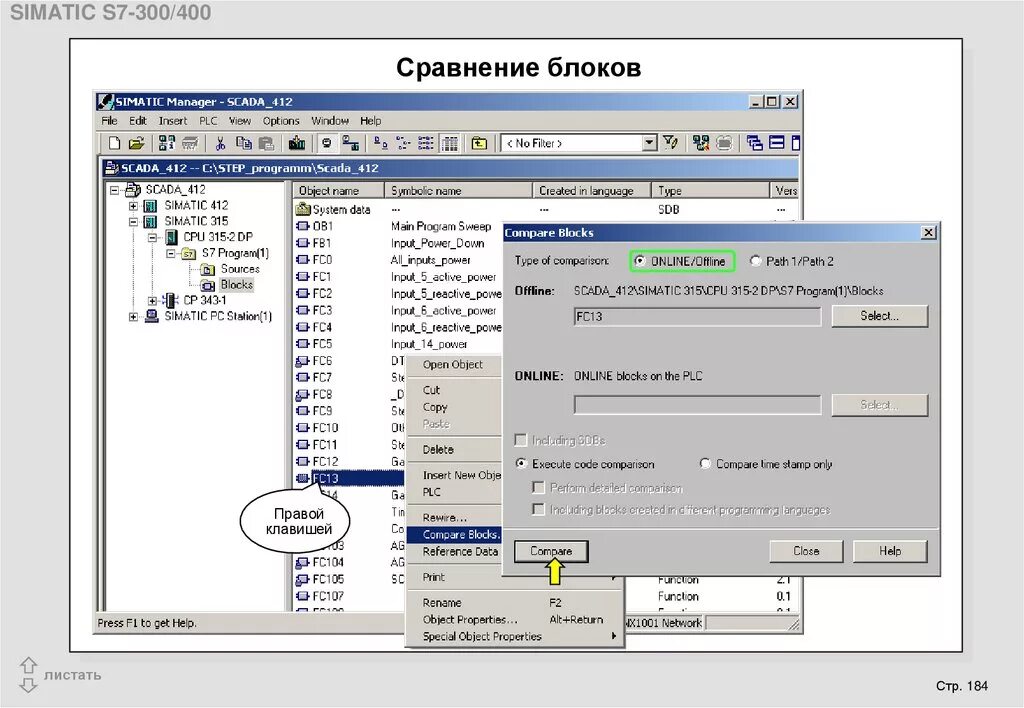
Task: Click the Open project folder icon
Action: point(136,143)
